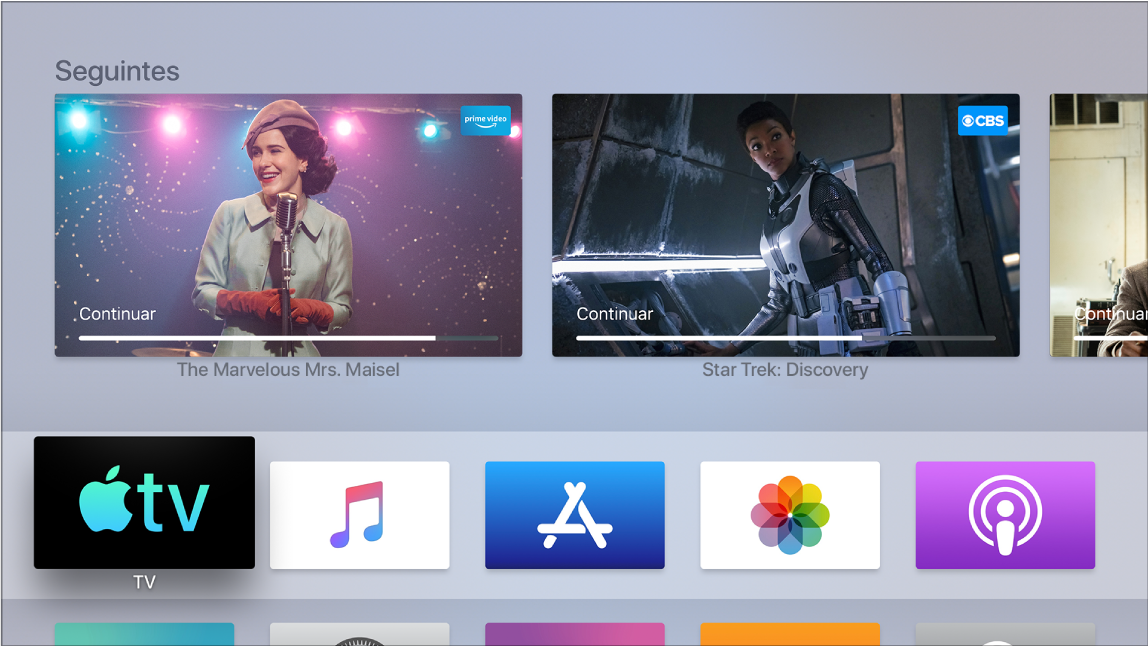Image resolution: width=1148 pixels, height=646 pixels.
Task: Click the 'The Marvelous Mrs. Maisel' title
Action: 288,370
